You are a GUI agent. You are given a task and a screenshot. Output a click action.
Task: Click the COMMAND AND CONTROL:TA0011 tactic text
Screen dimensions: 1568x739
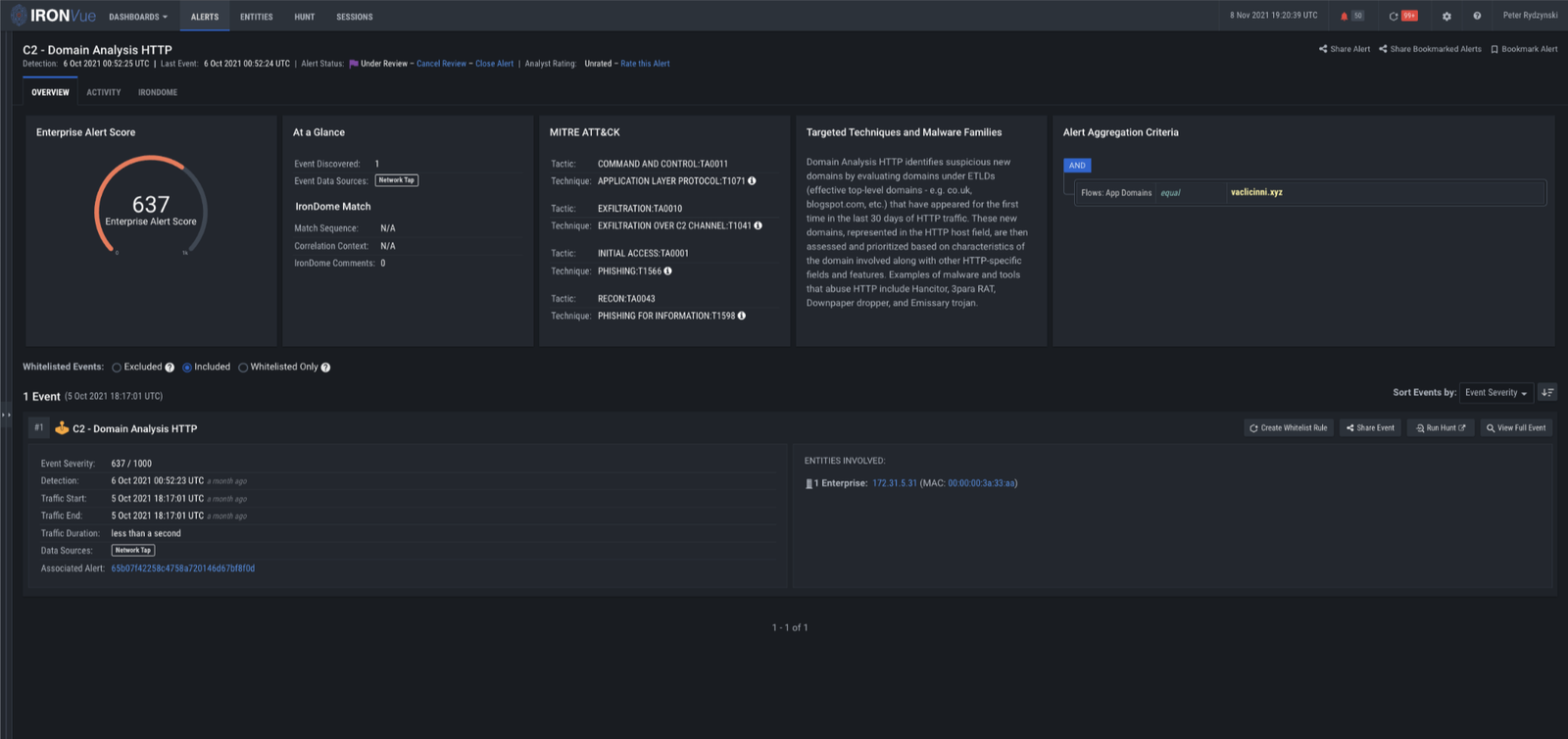pyautogui.click(x=662, y=164)
